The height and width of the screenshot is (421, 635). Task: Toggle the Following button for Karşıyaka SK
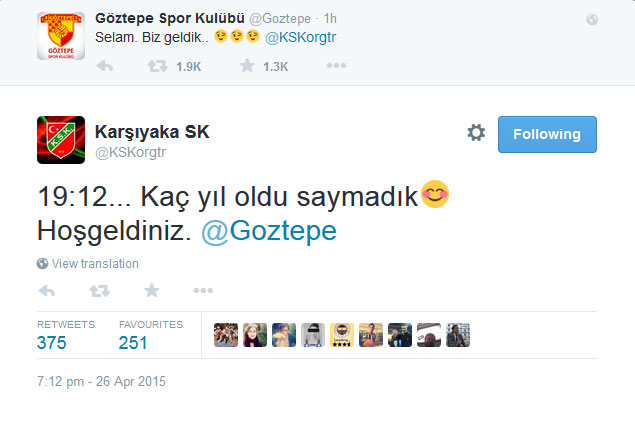[x=547, y=134]
